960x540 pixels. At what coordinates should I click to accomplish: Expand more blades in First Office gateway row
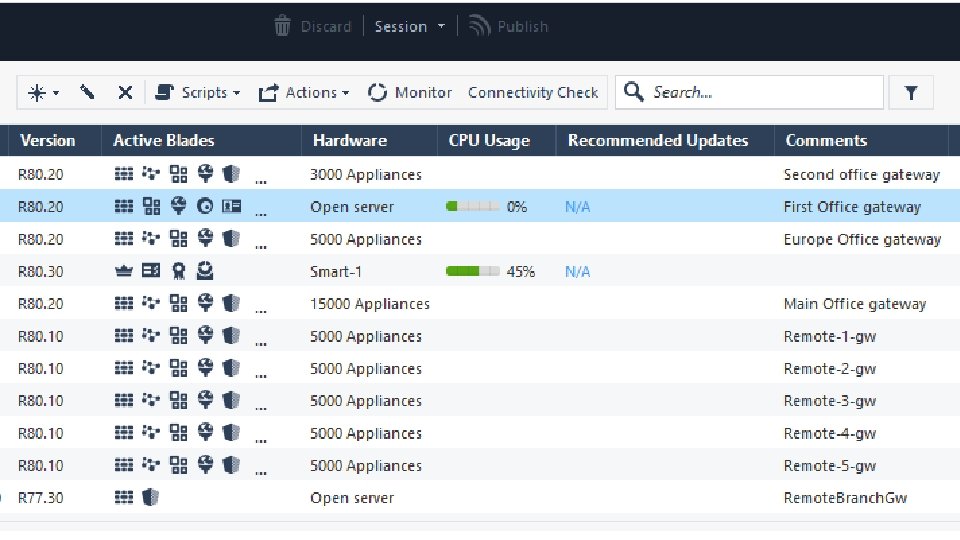pyautogui.click(x=261, y=213)
